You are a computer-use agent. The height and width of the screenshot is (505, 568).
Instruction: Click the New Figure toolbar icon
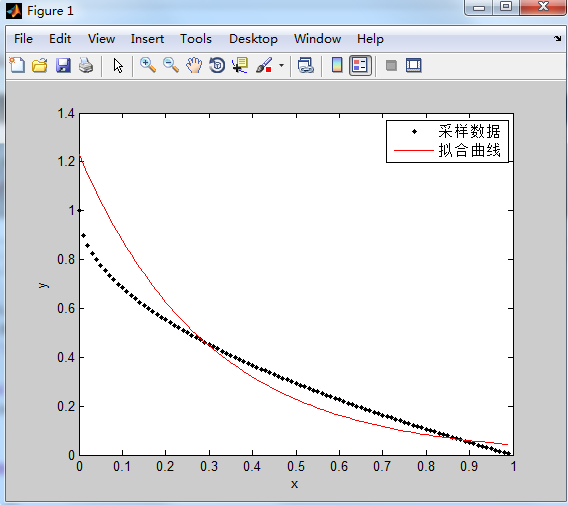pyautogui.click(x=17, y=66)
